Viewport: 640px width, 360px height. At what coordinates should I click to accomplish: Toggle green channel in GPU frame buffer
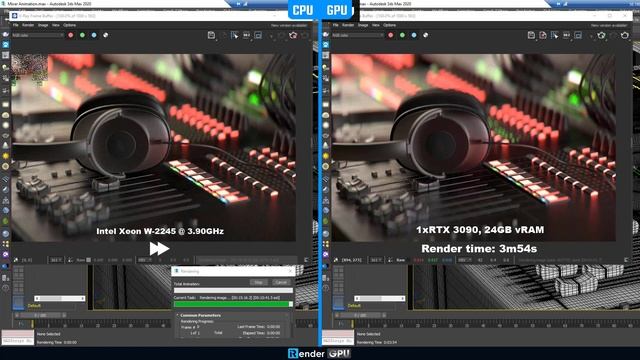coord(402,36)
